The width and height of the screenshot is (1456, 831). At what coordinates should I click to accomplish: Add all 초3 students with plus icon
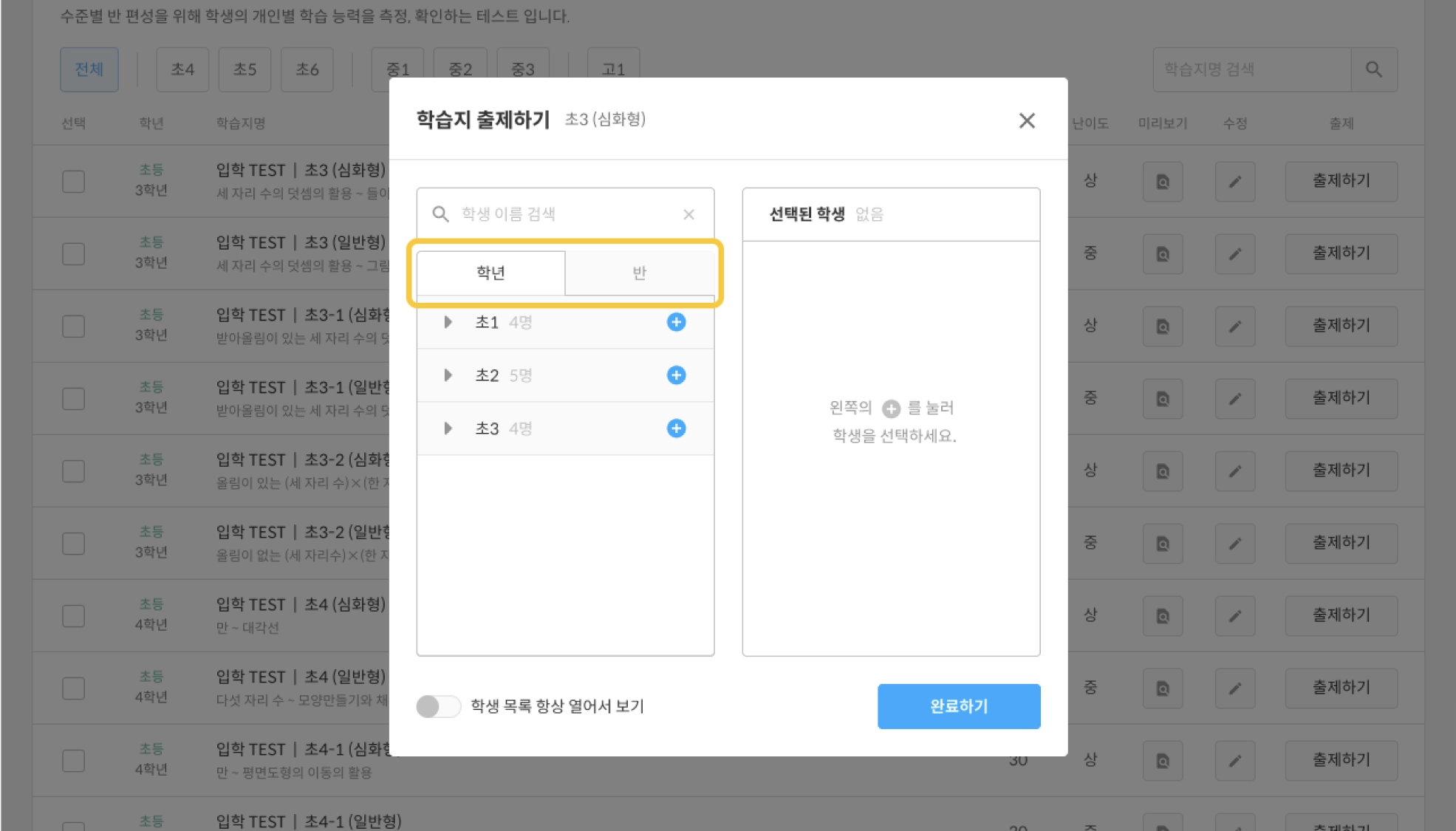pyautogui.click(x=676, y=428)
